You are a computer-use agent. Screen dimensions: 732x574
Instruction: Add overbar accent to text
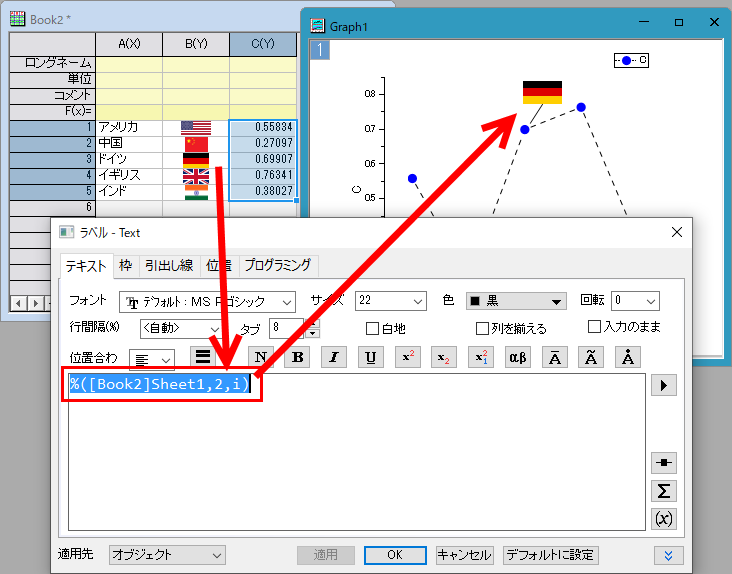click(555, 357)
